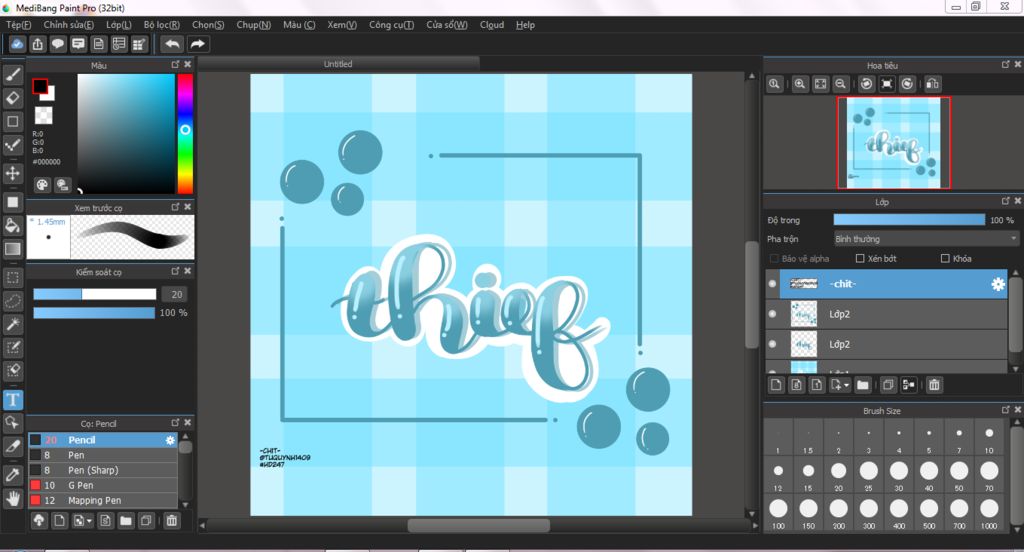Open the Lớp(L) menu
The width and height of the screenshot is (1024, 552).
click(119, 25)
